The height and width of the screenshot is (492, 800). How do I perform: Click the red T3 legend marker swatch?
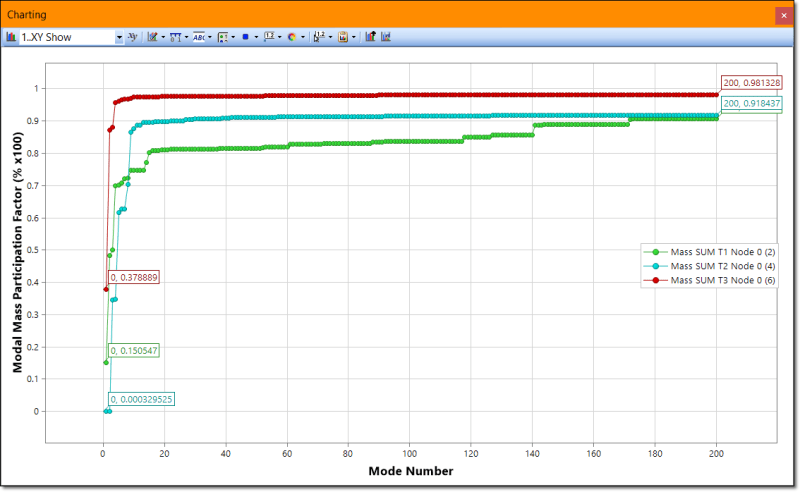pos(656,280)
